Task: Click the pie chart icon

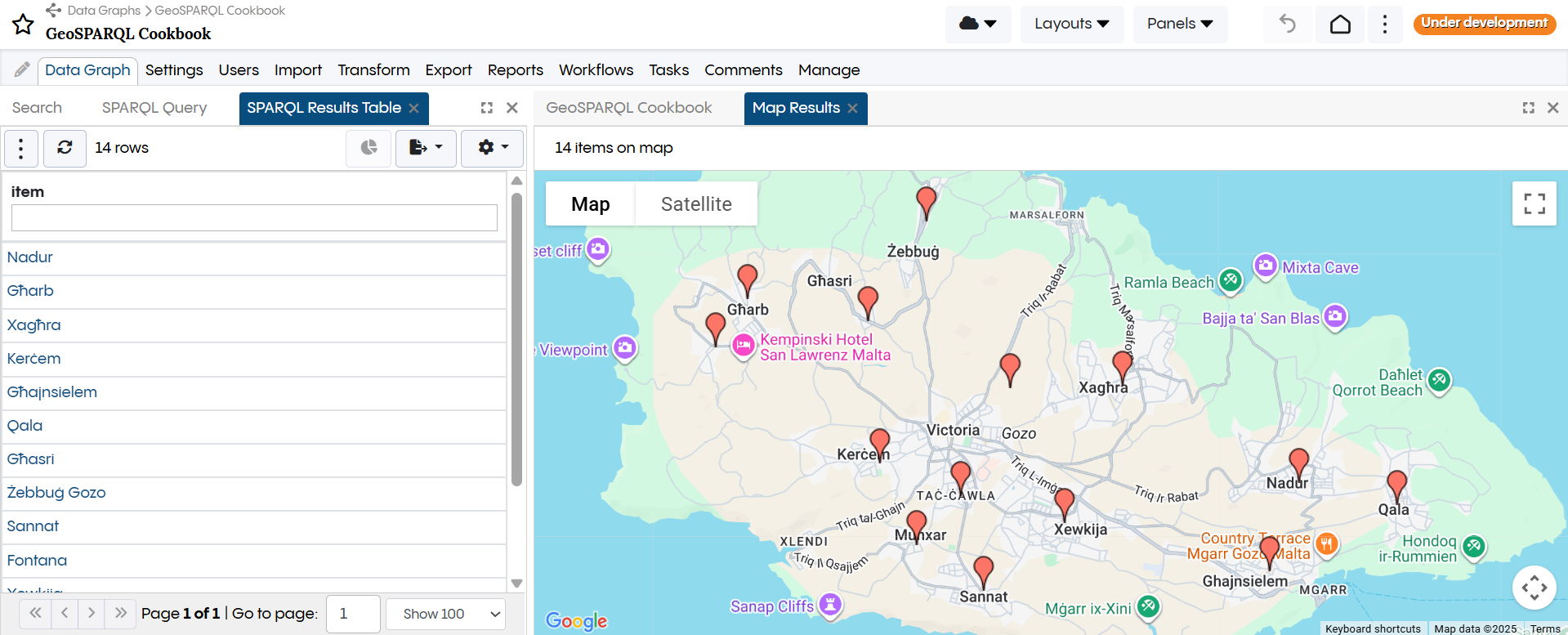Action: click(369, 148)
